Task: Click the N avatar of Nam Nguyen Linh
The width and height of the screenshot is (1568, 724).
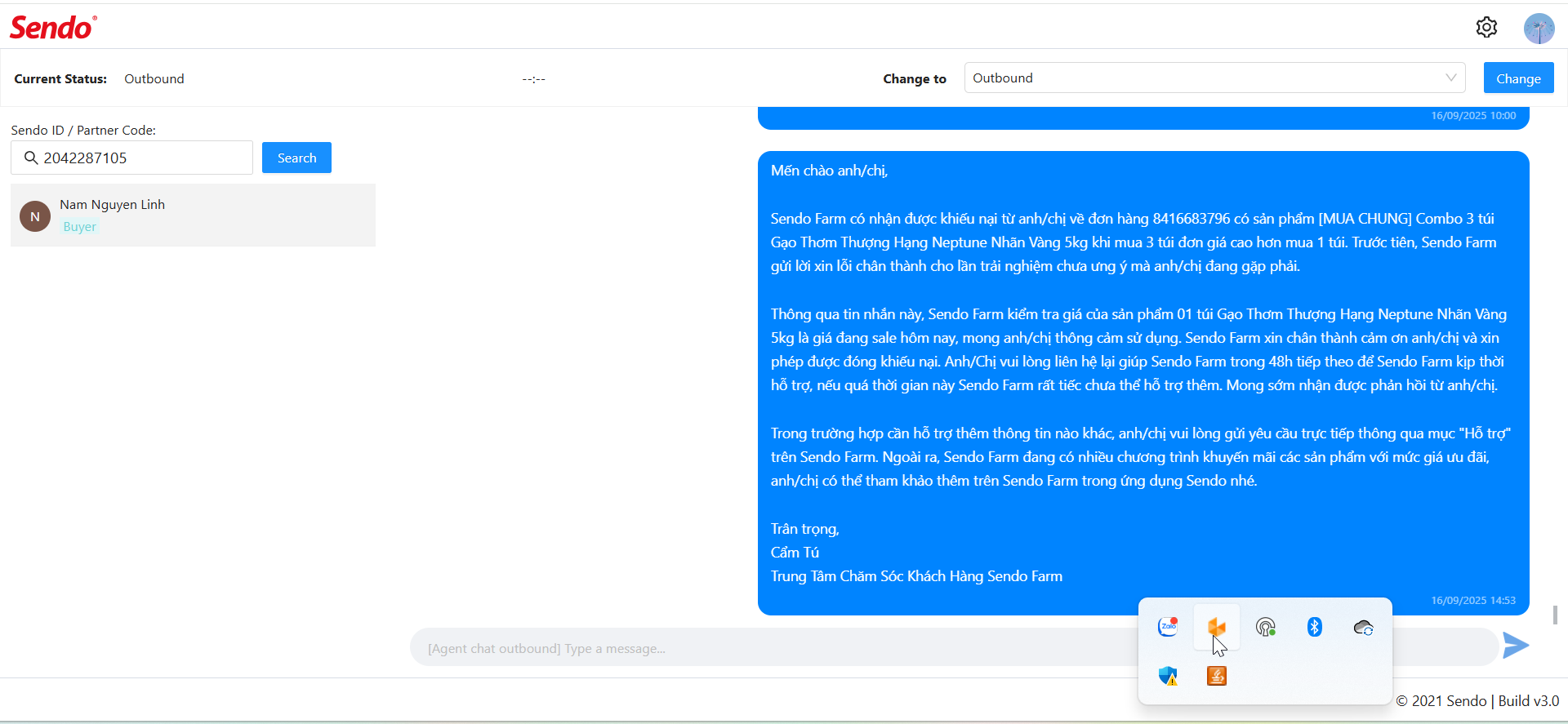Action: [x=35, y=216]
